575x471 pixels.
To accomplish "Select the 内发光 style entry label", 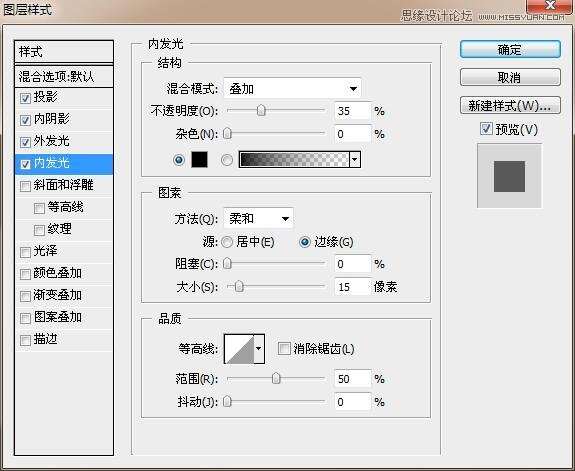I will point(51,163).
